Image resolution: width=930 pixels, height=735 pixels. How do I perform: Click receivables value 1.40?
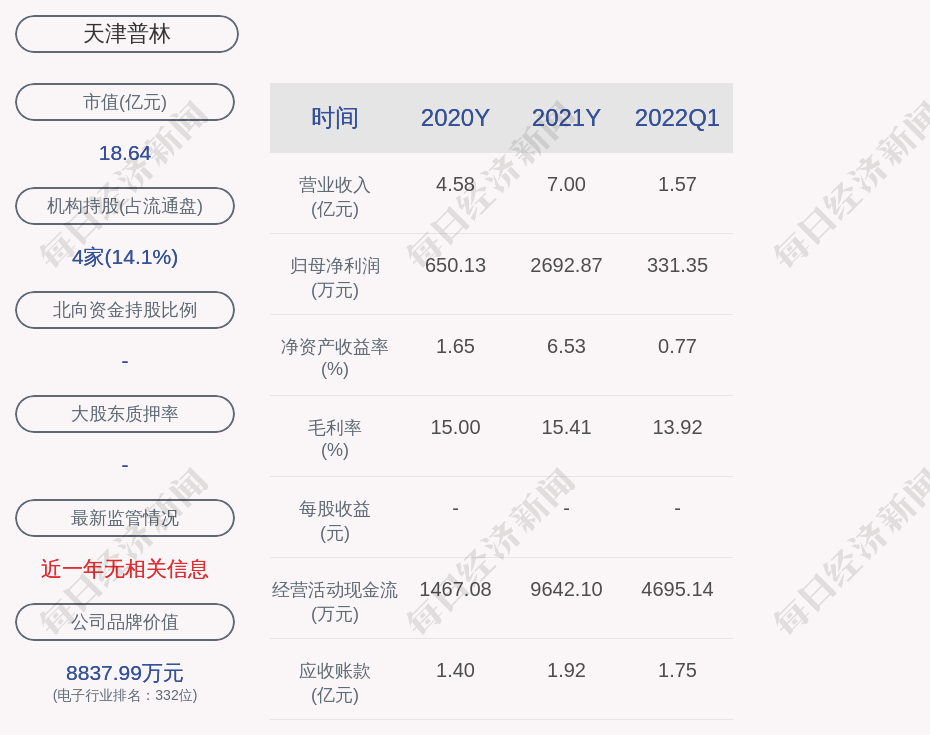coord(456,670)
